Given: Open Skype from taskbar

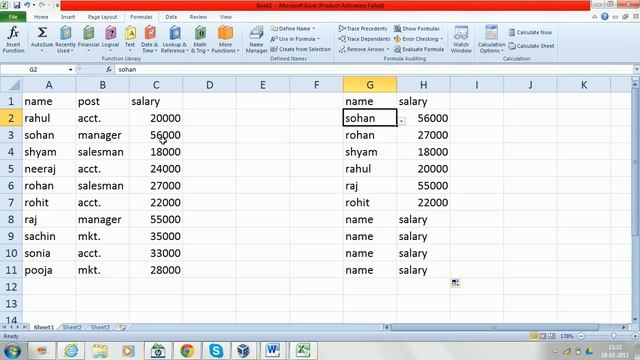Looking at the screenshot, I should pos(216,351).
